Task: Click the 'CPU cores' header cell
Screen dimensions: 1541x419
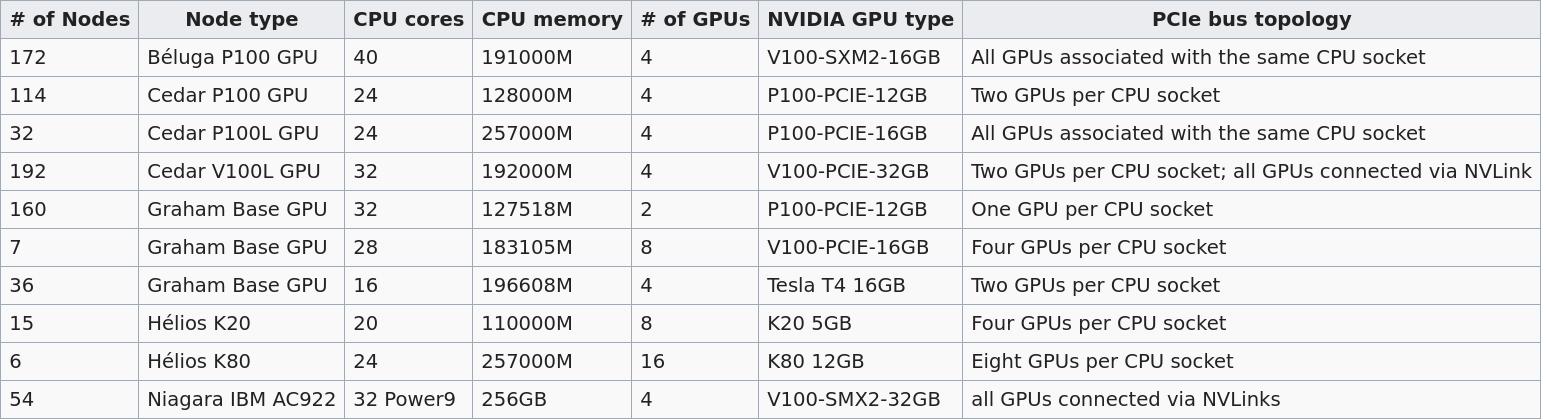Action: tap(409, 20)
